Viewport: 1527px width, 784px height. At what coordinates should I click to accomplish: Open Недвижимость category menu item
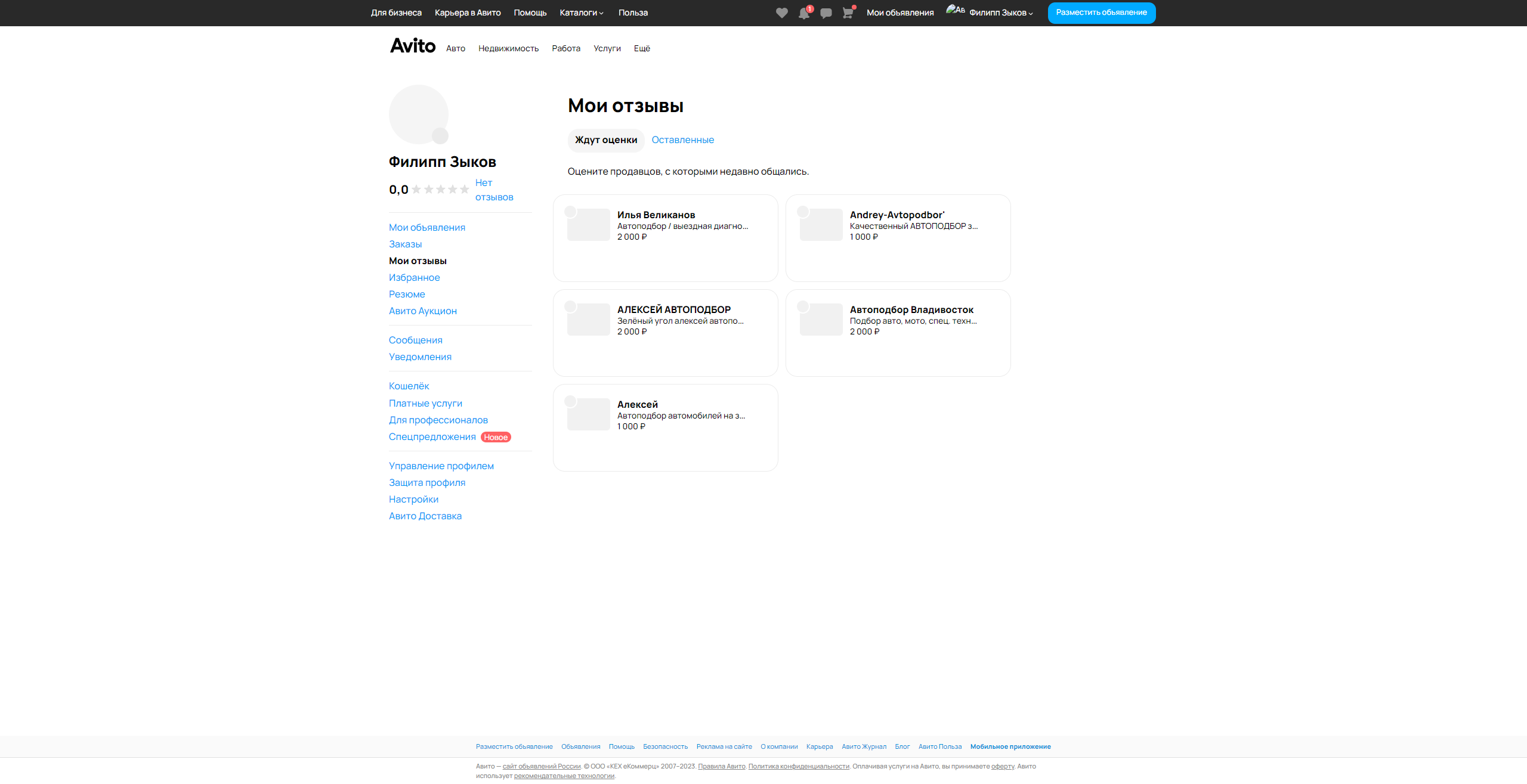click(x=508, y=48)
